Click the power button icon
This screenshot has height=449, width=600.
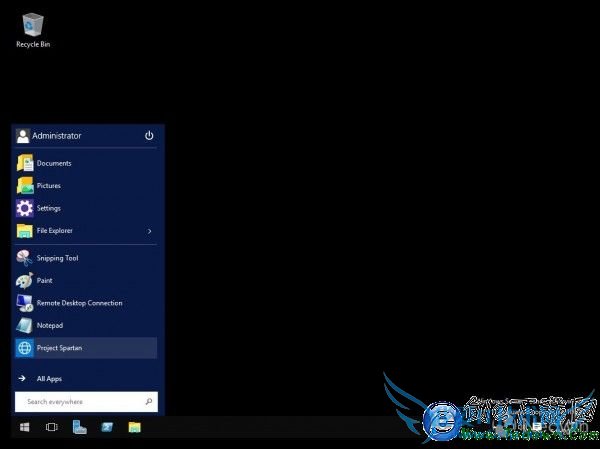(149, 136)
